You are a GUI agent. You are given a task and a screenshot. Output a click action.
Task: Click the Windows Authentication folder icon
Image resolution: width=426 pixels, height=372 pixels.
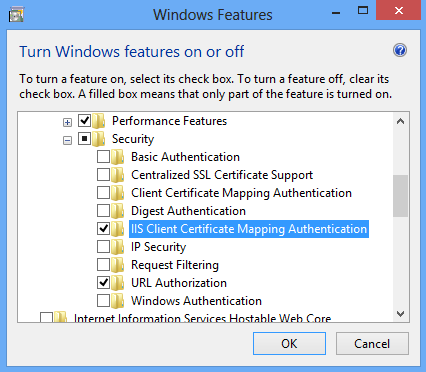(x=118, y=301)
